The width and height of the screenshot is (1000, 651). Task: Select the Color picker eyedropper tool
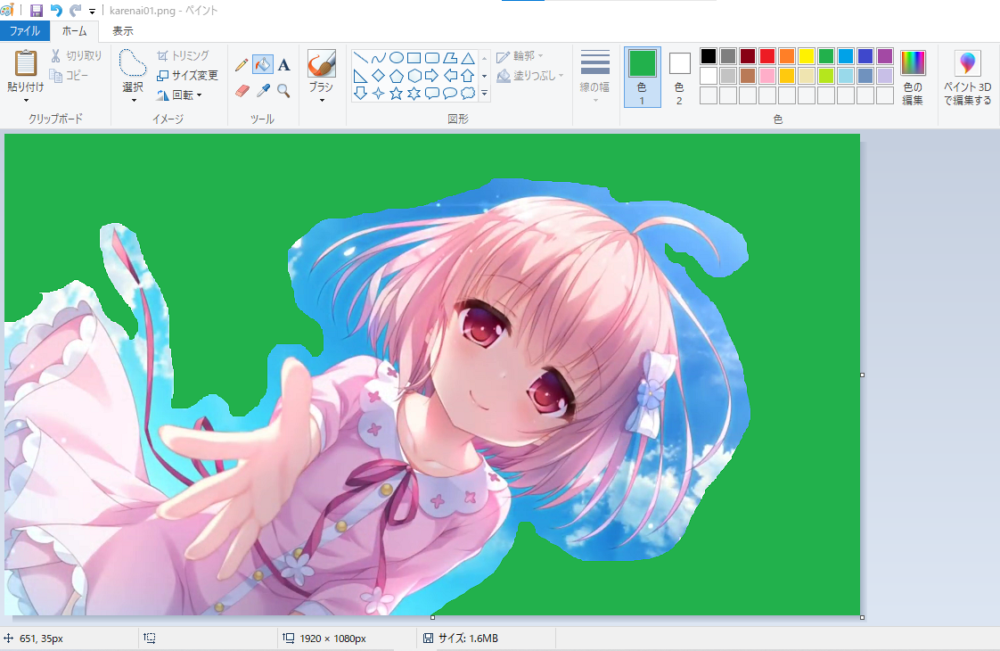tap(263, 91)
